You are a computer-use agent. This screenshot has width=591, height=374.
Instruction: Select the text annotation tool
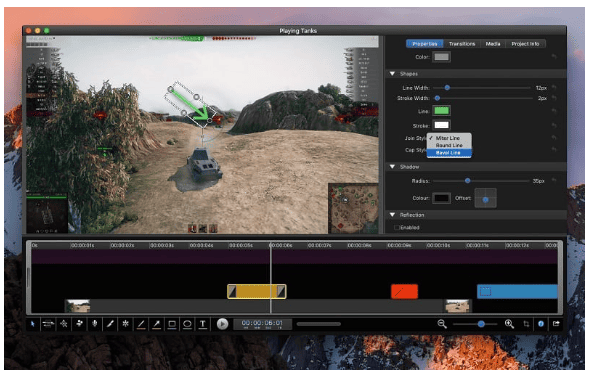(x=203, y=324)
